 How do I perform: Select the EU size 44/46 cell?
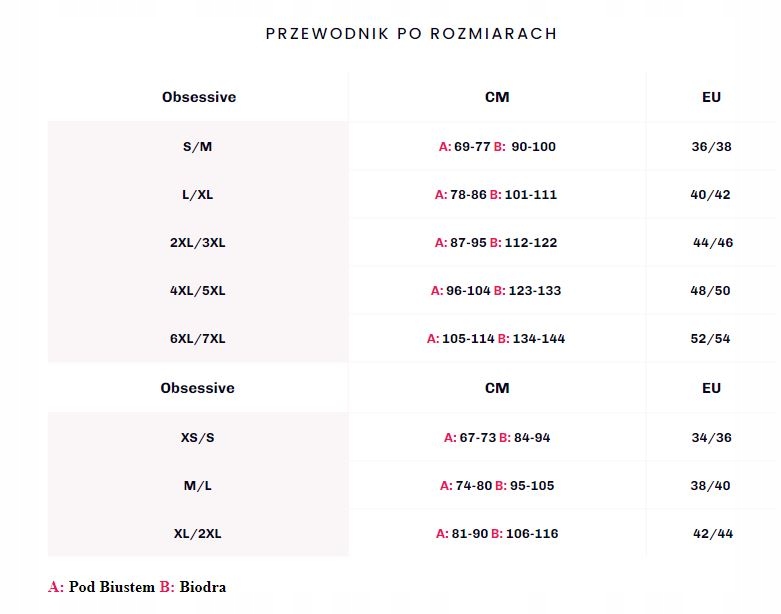tap(713, 242)
